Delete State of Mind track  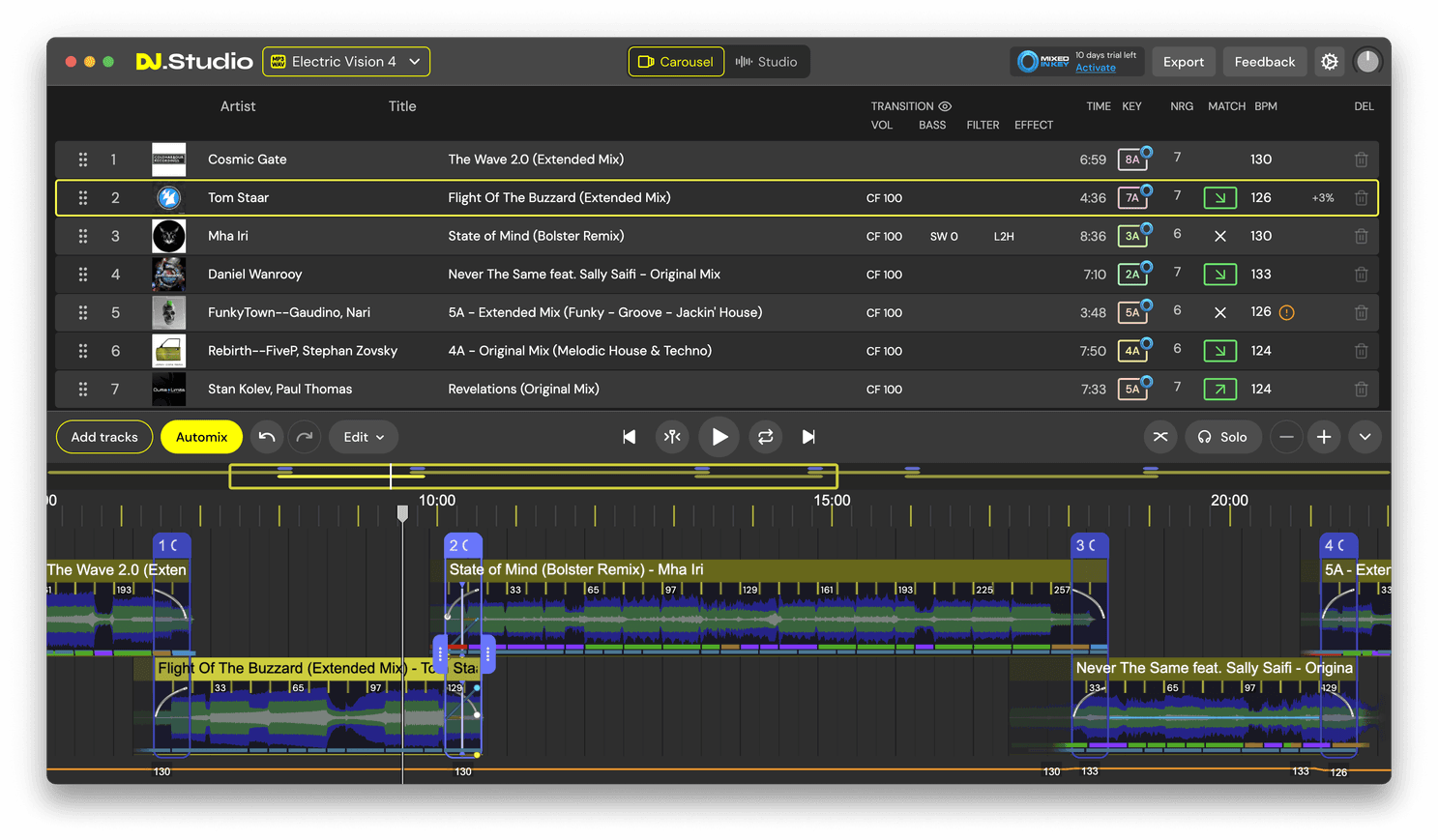coord(1361,236)
